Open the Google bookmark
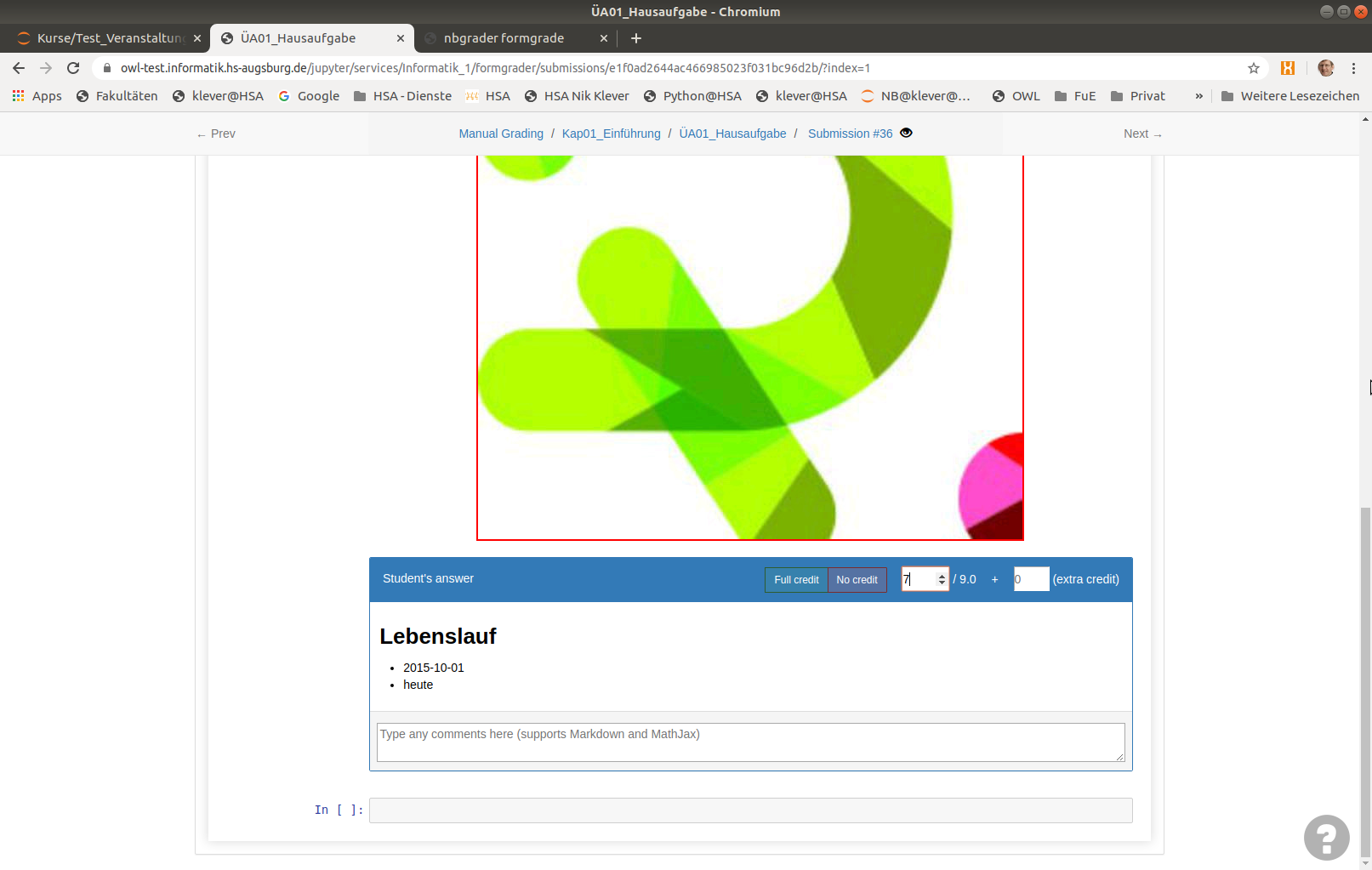Viewport: 1372px width, 870px height. 309,96
